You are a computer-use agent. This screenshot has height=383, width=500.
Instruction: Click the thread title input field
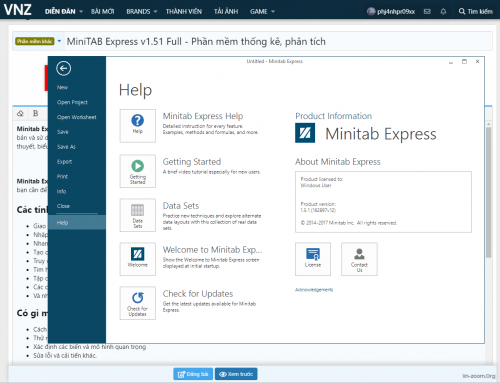coord(278,41)
